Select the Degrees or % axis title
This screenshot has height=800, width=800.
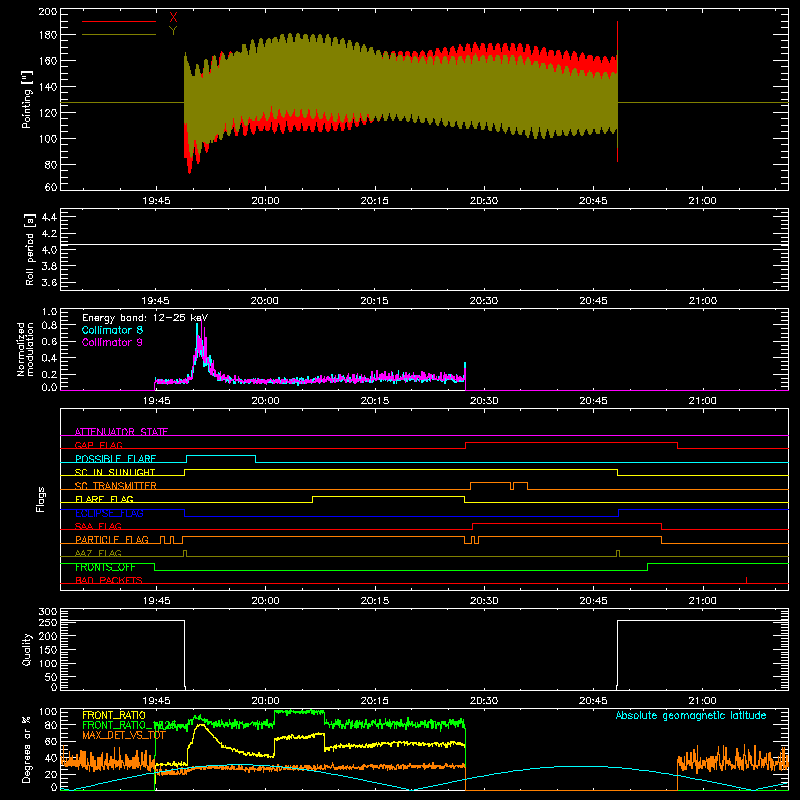[27, 749]
